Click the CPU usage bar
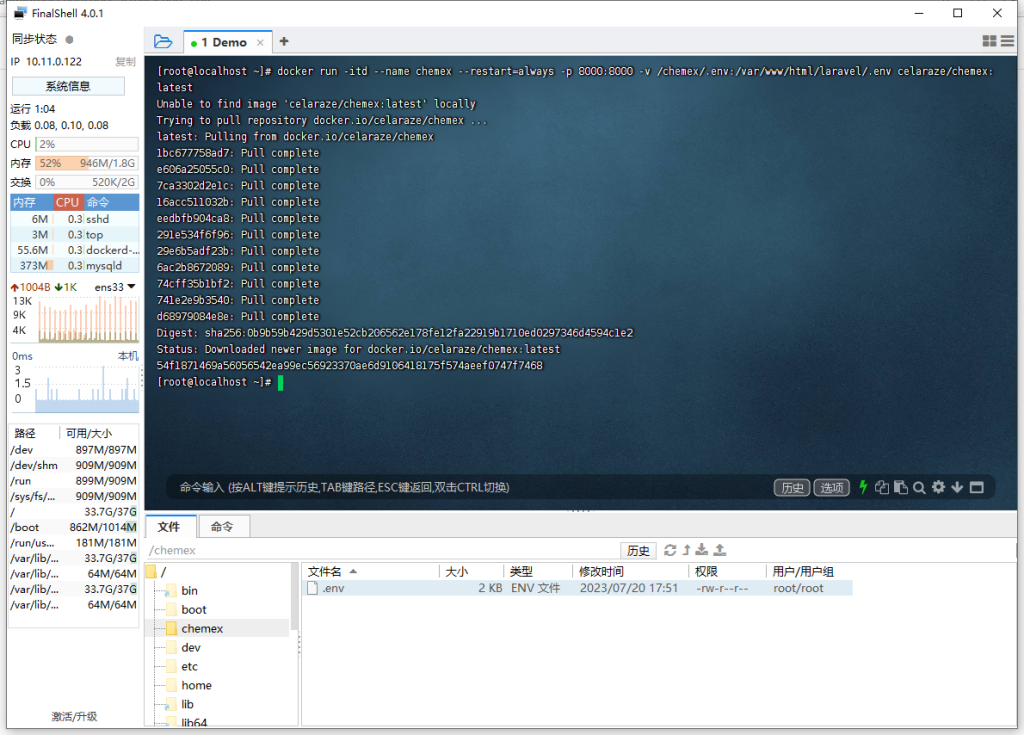This screenshot has width=1024, height=735. tap(86, 144)
